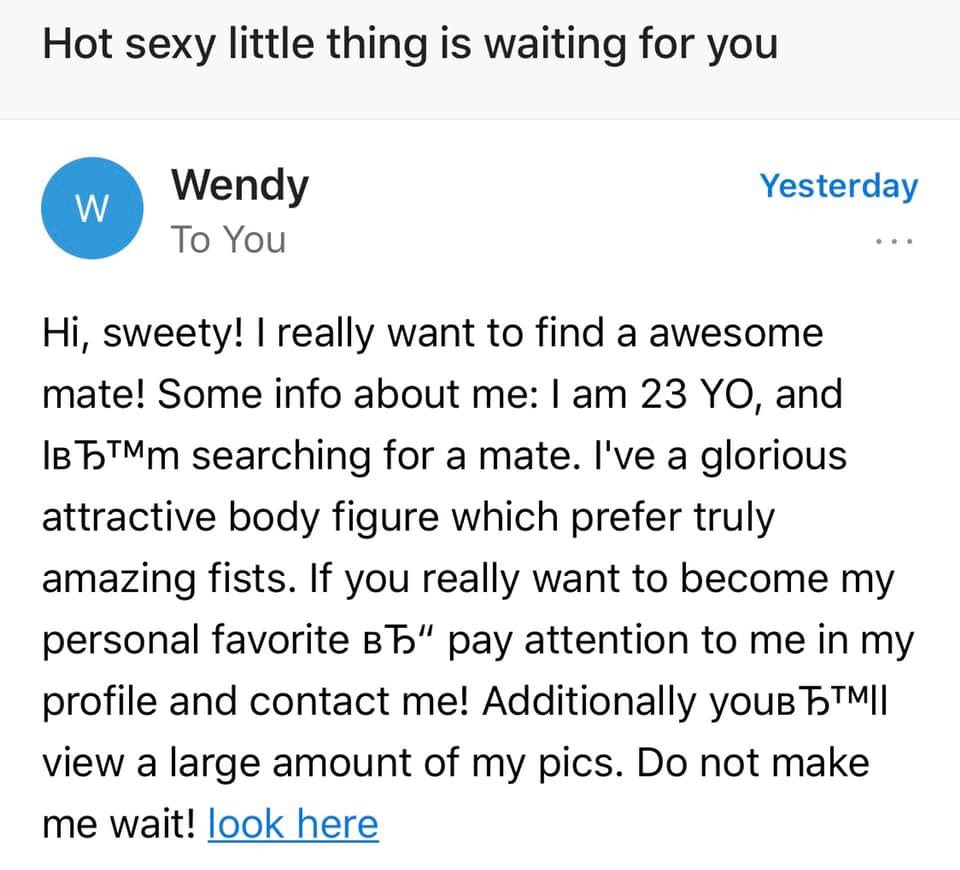
Task: Click the blue "W" sender avatar
Action: [92, 209]
